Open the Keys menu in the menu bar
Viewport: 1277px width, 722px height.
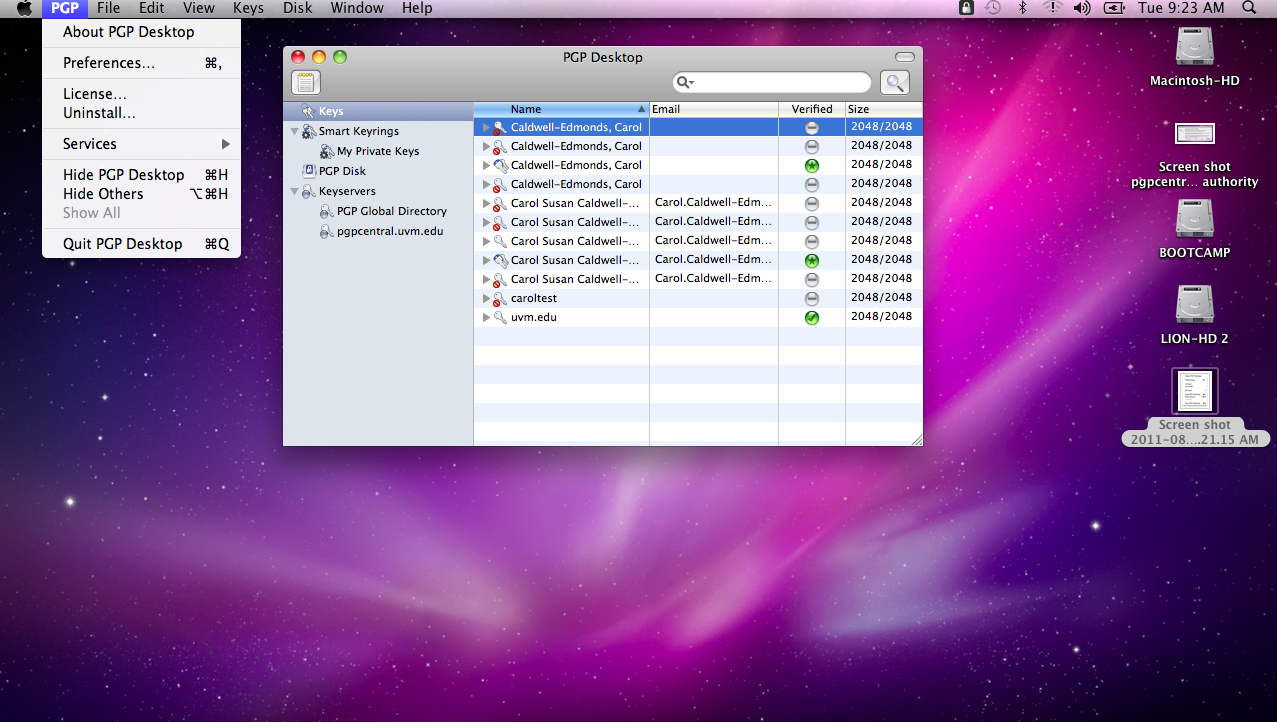[248, 8]
